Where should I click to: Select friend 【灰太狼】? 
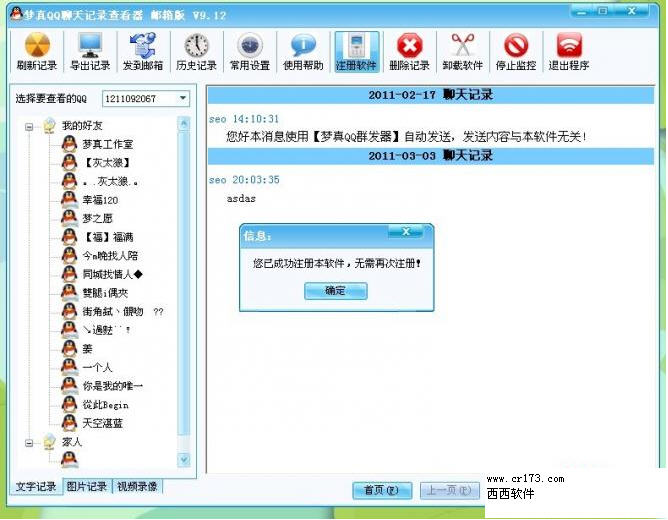107,163
